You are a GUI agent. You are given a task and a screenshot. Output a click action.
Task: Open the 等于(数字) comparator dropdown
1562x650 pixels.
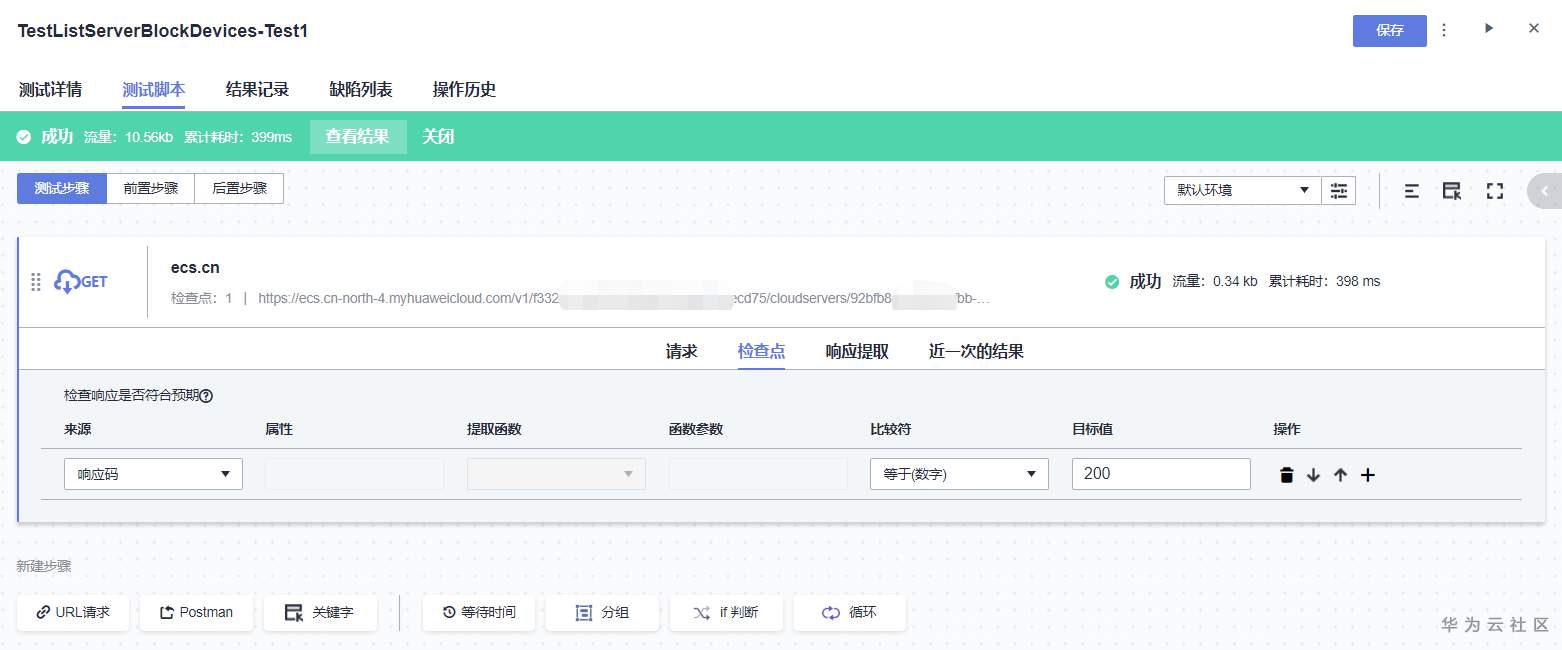point(959,474)
